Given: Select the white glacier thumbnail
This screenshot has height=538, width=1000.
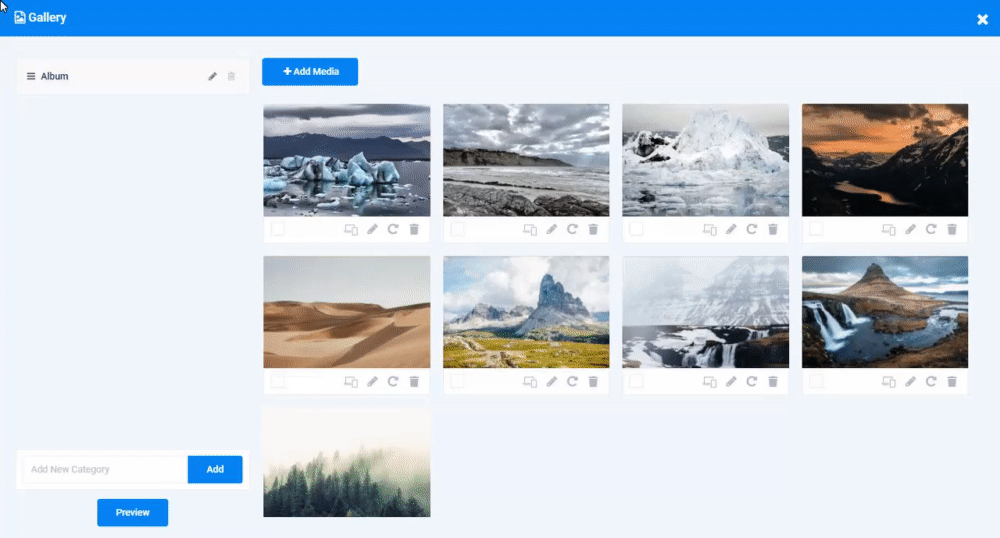Looking at the screenshot, I should click(705, 160).
